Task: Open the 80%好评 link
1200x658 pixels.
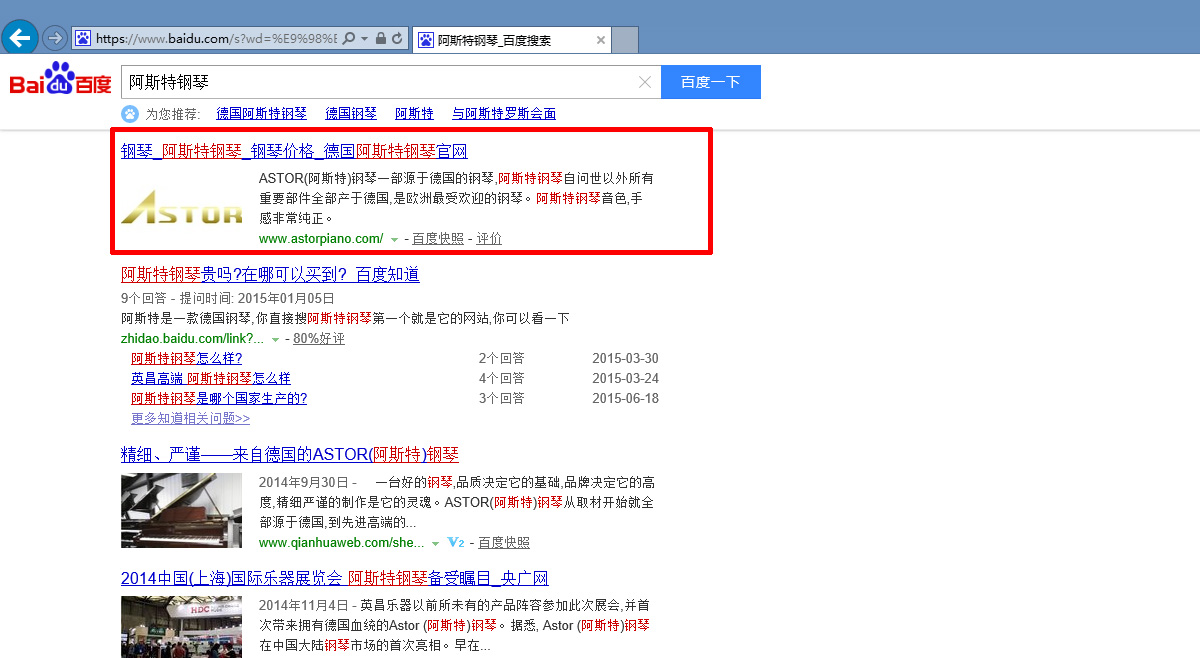Action: (x=318, y=338)
